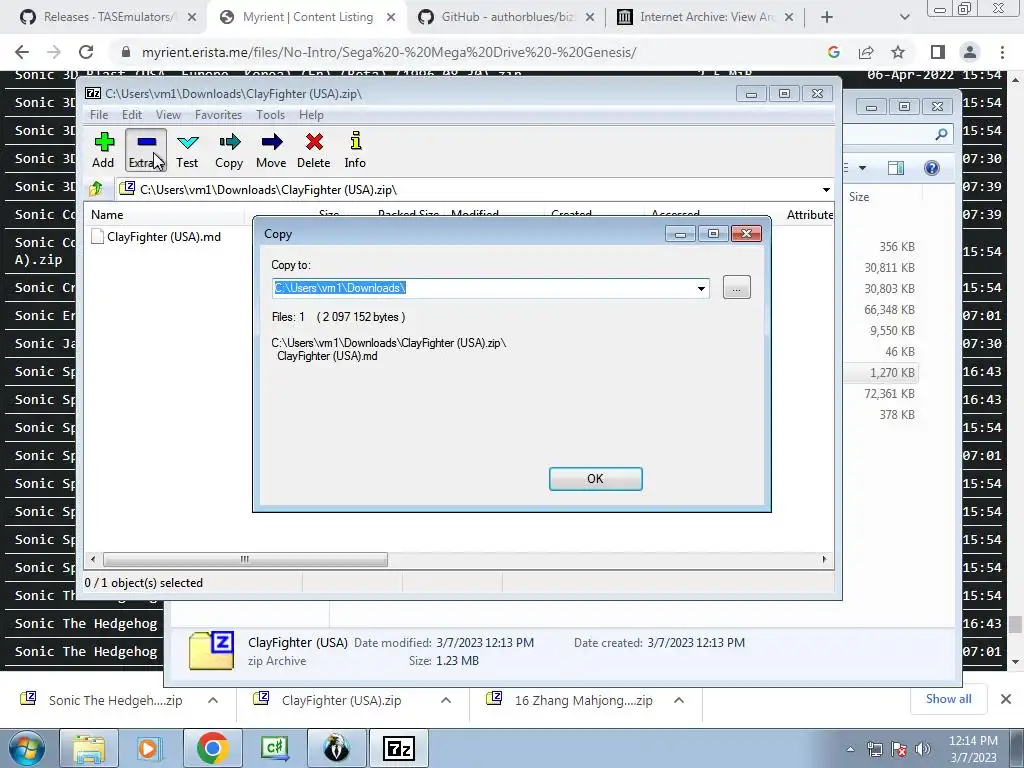
Task: Click the Delete toolbar icon in 7-Zip
Action: [x=313, y=150]
